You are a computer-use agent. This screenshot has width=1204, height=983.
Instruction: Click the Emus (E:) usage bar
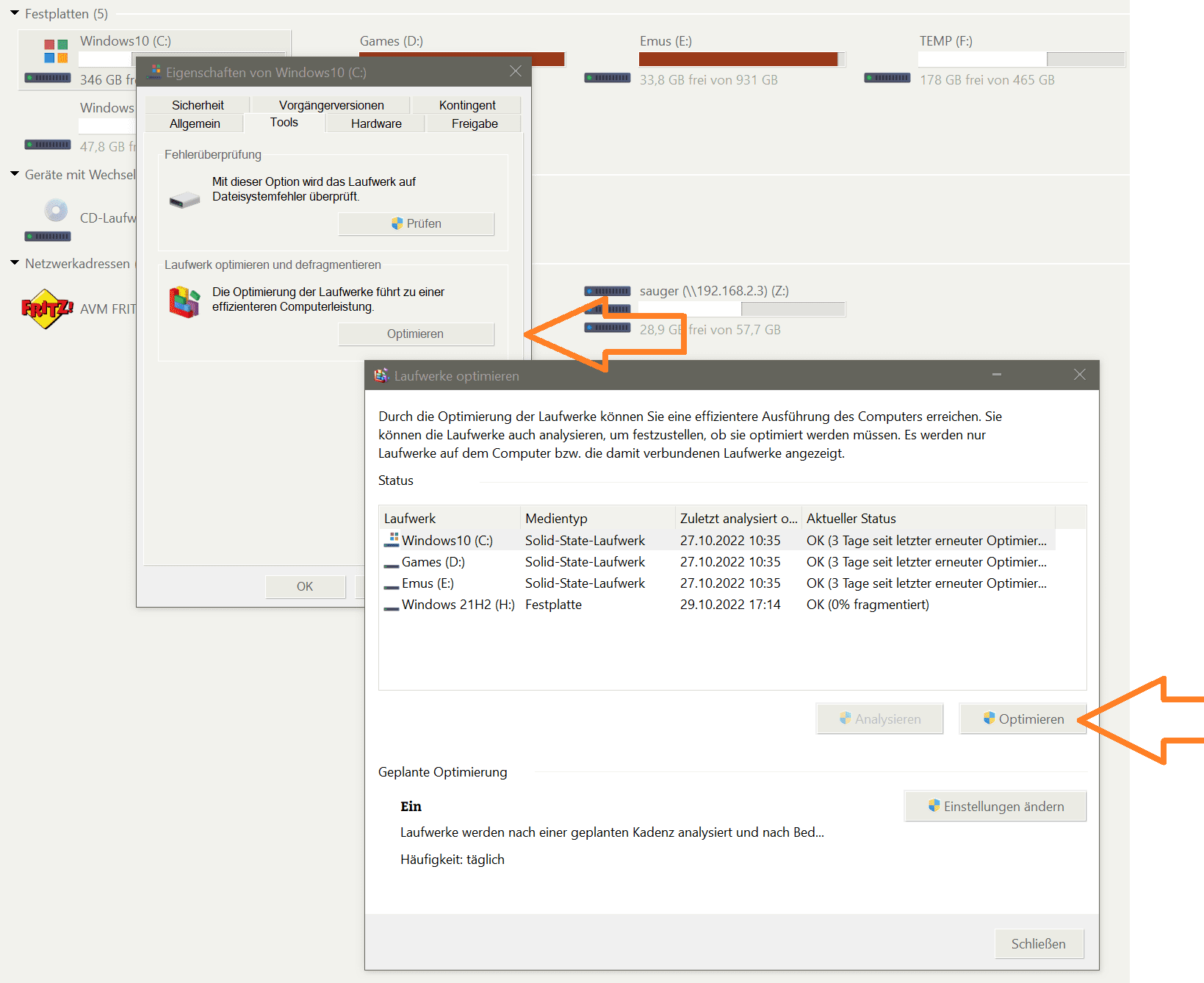coord(742,60)
